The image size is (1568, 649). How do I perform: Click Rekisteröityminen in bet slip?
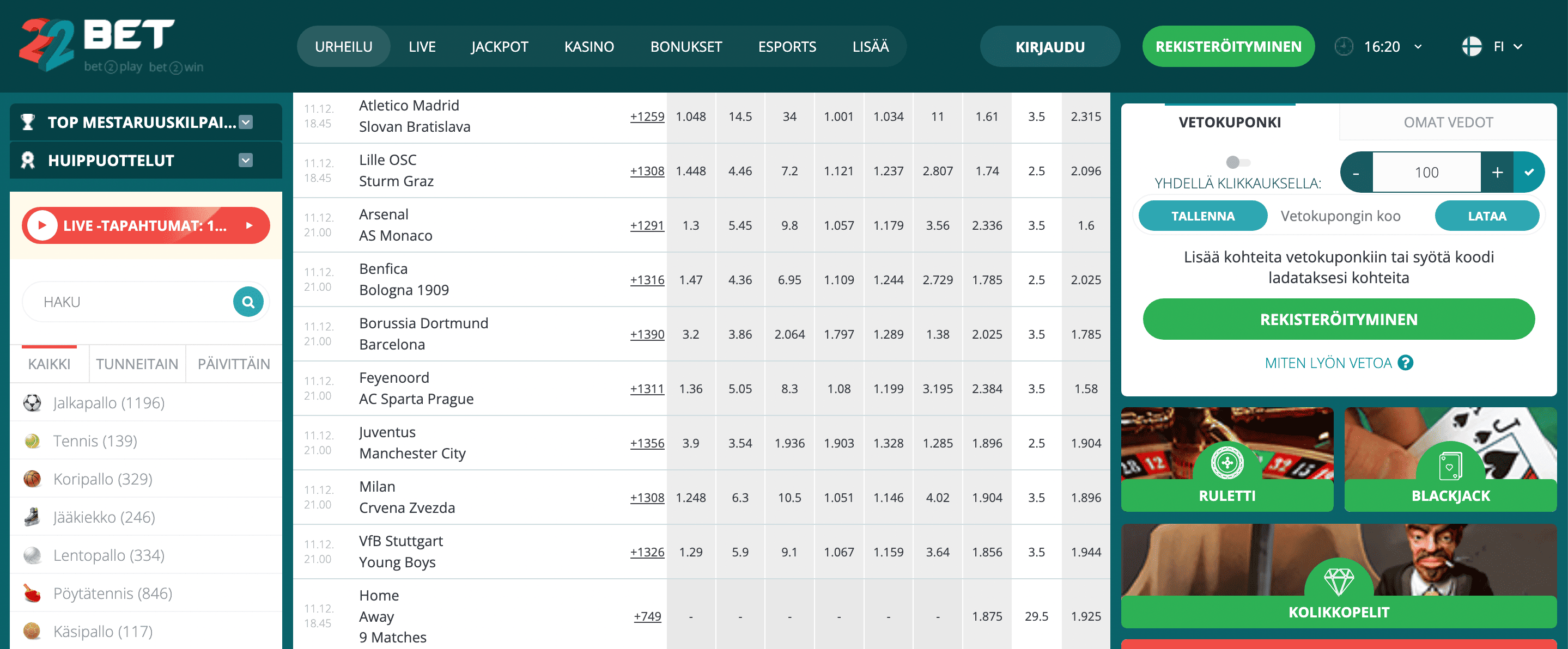[x=1338, y=320]
